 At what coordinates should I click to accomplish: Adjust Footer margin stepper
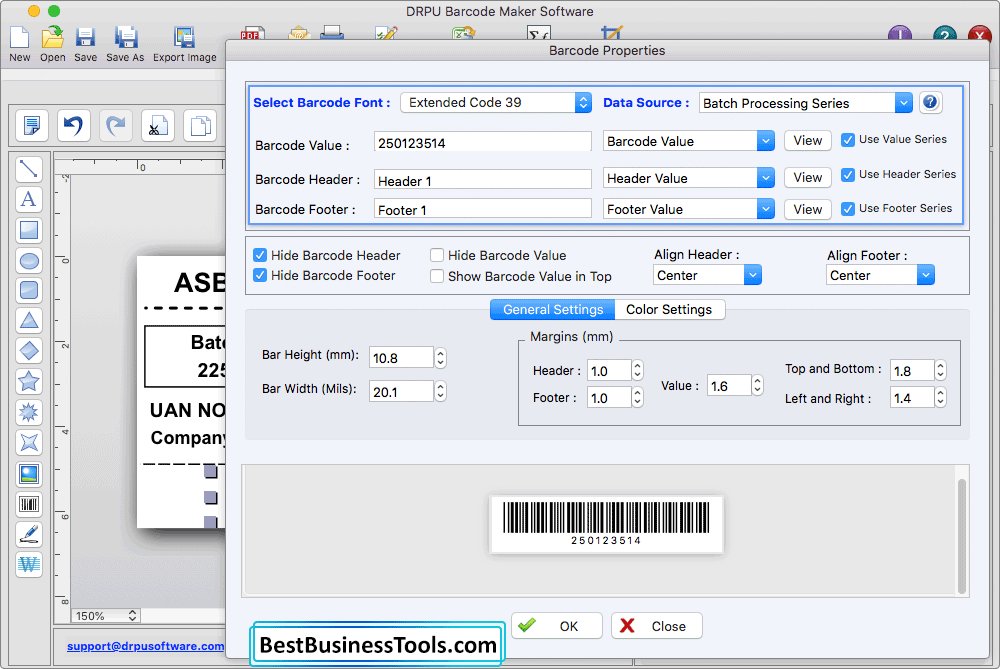[637, 397]
